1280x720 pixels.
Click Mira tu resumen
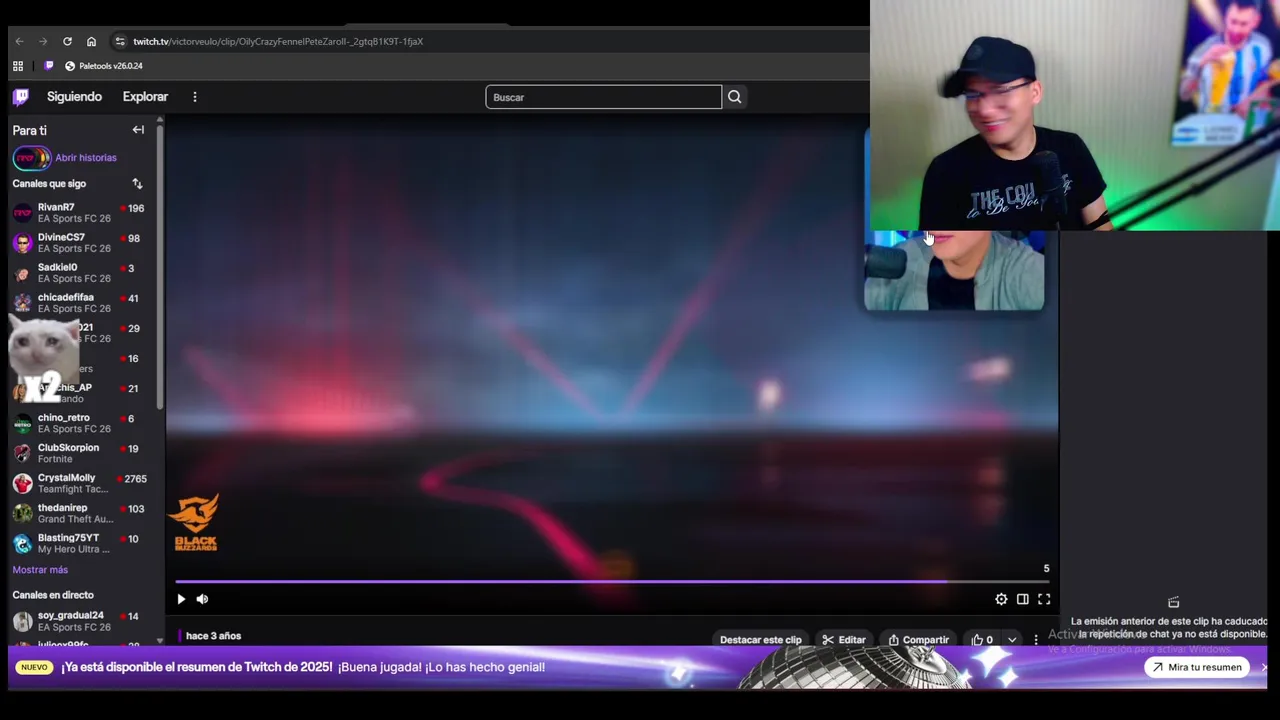click(x=1196, y=667)
